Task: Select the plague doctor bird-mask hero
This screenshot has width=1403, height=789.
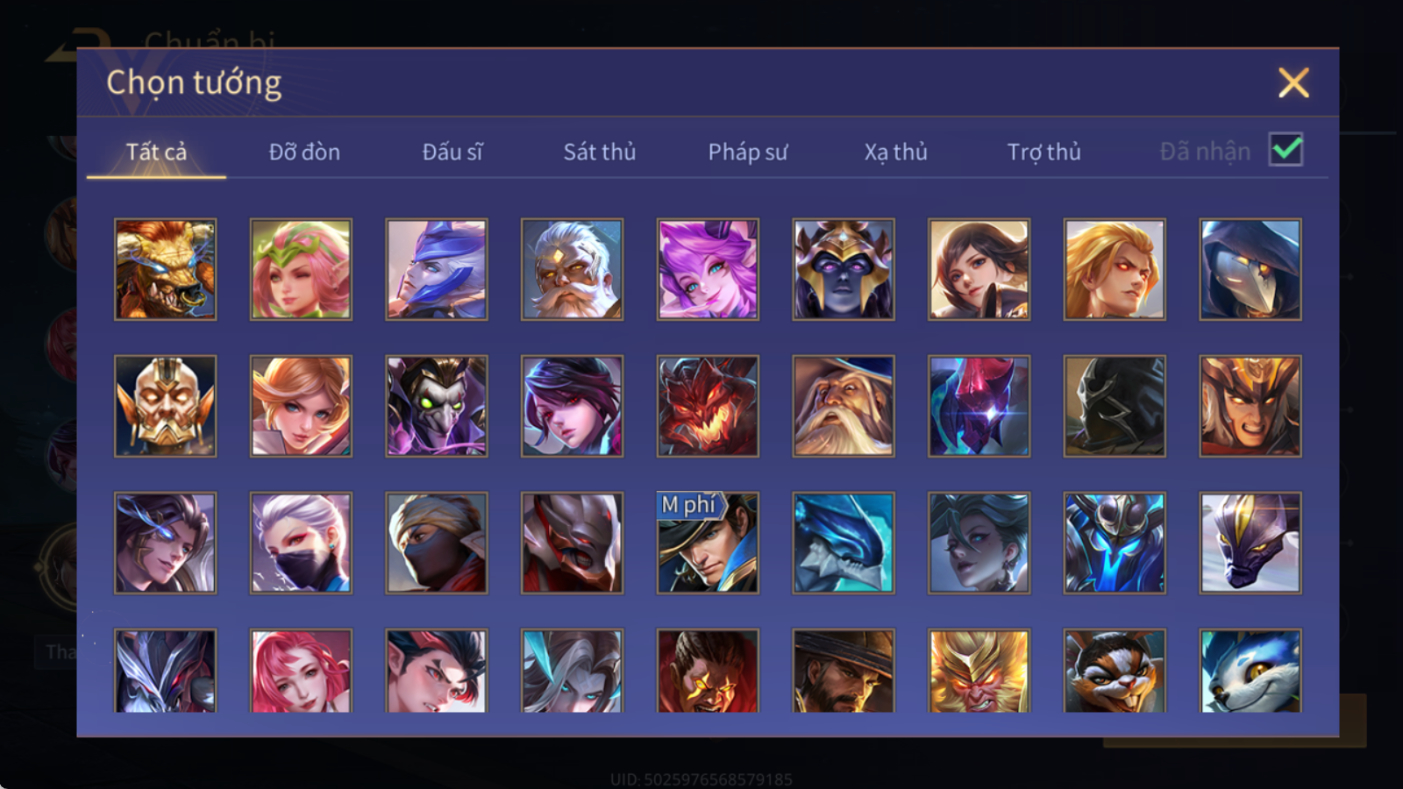Action: pos(1251,270)
